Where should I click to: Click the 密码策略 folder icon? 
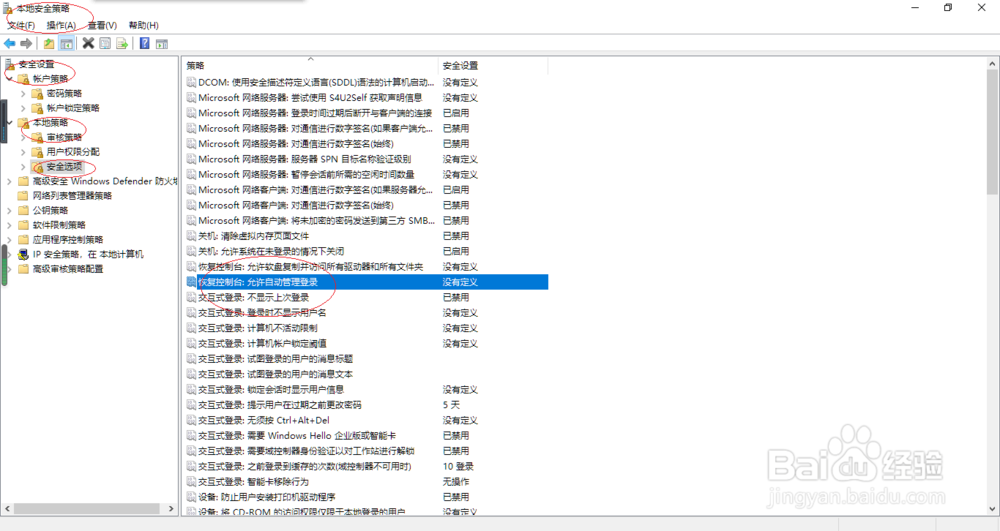[x=38, y=94]
